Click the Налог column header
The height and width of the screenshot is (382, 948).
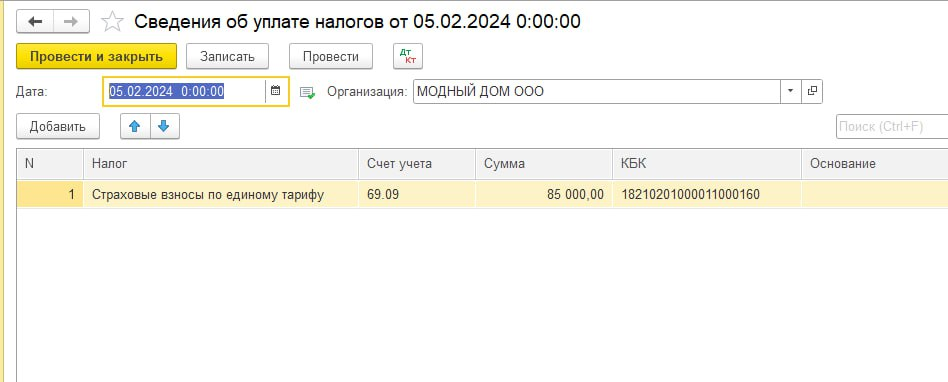221,164
